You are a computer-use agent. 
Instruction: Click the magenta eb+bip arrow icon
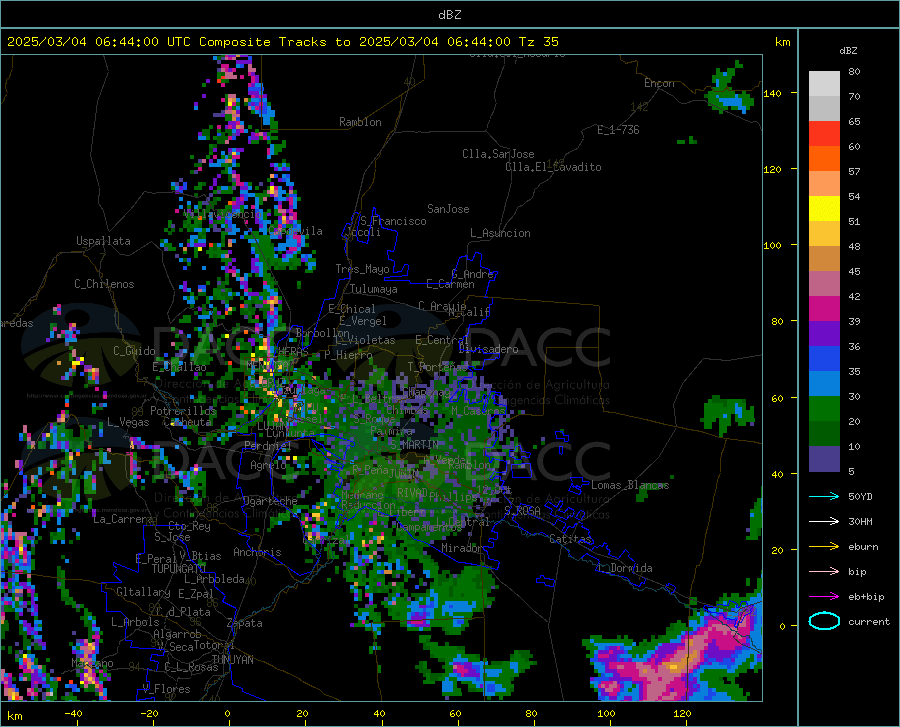coord(824,597)
